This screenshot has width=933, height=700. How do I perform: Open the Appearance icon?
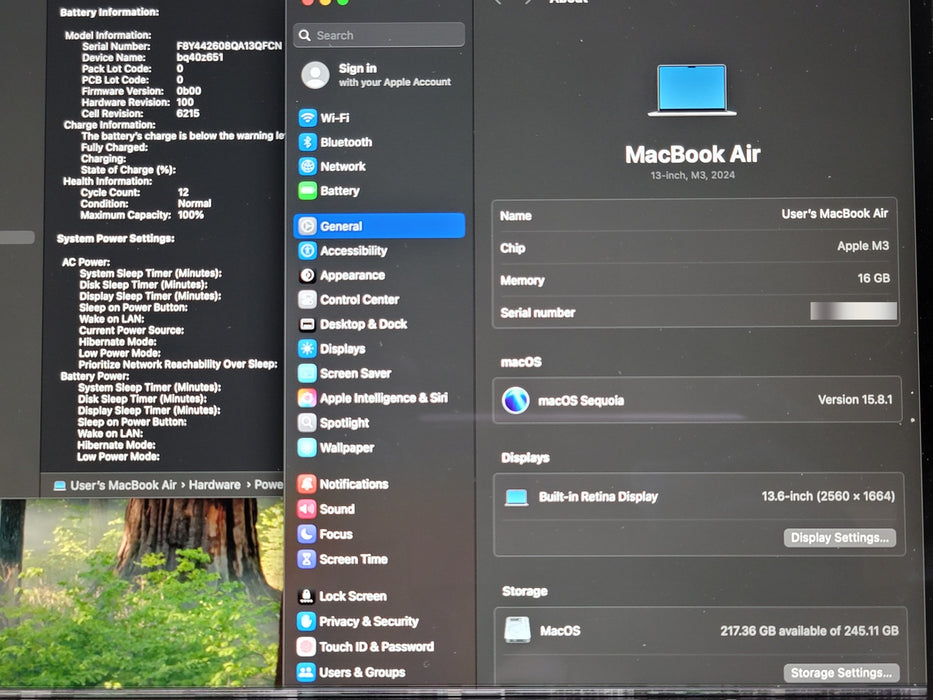[x=307, y=275]
